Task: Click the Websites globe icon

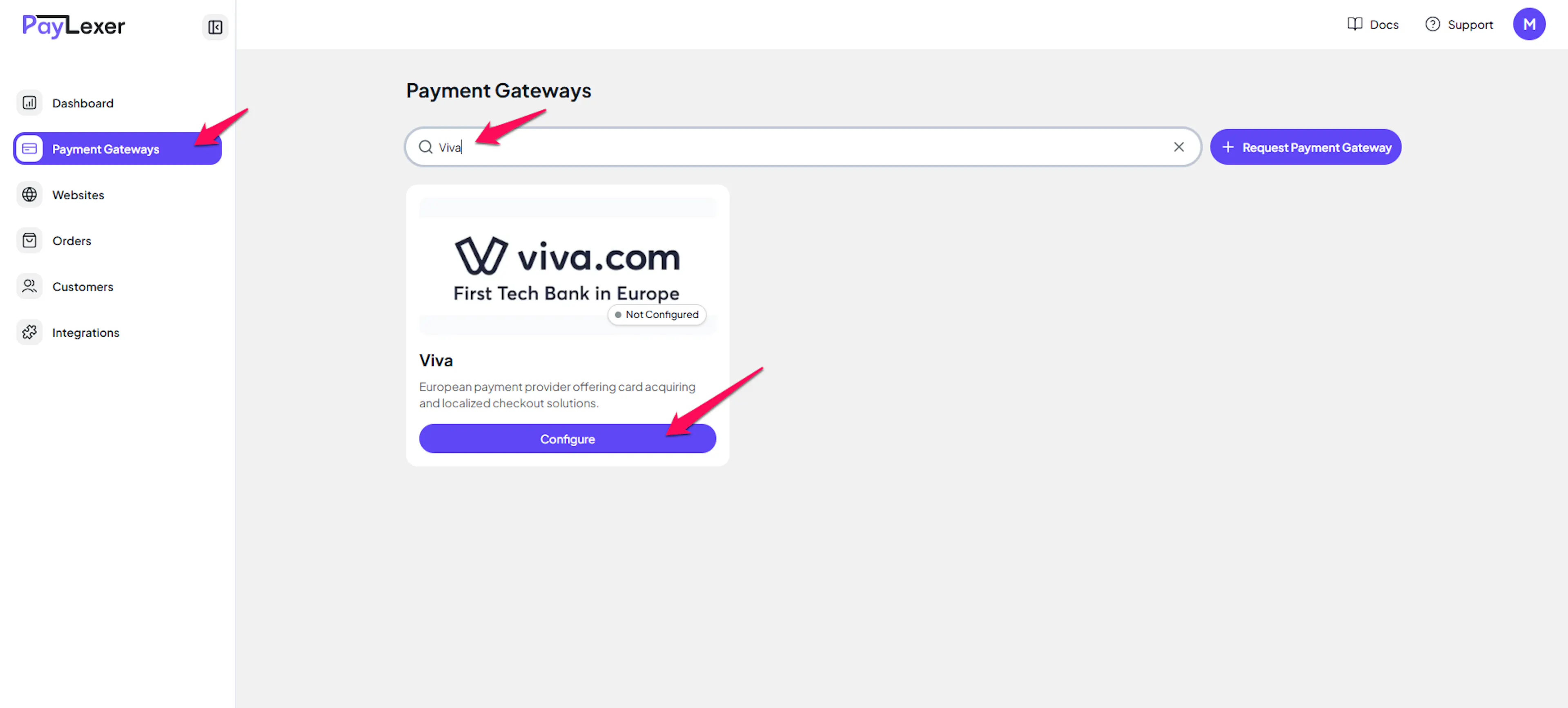Action: (29, 195)
